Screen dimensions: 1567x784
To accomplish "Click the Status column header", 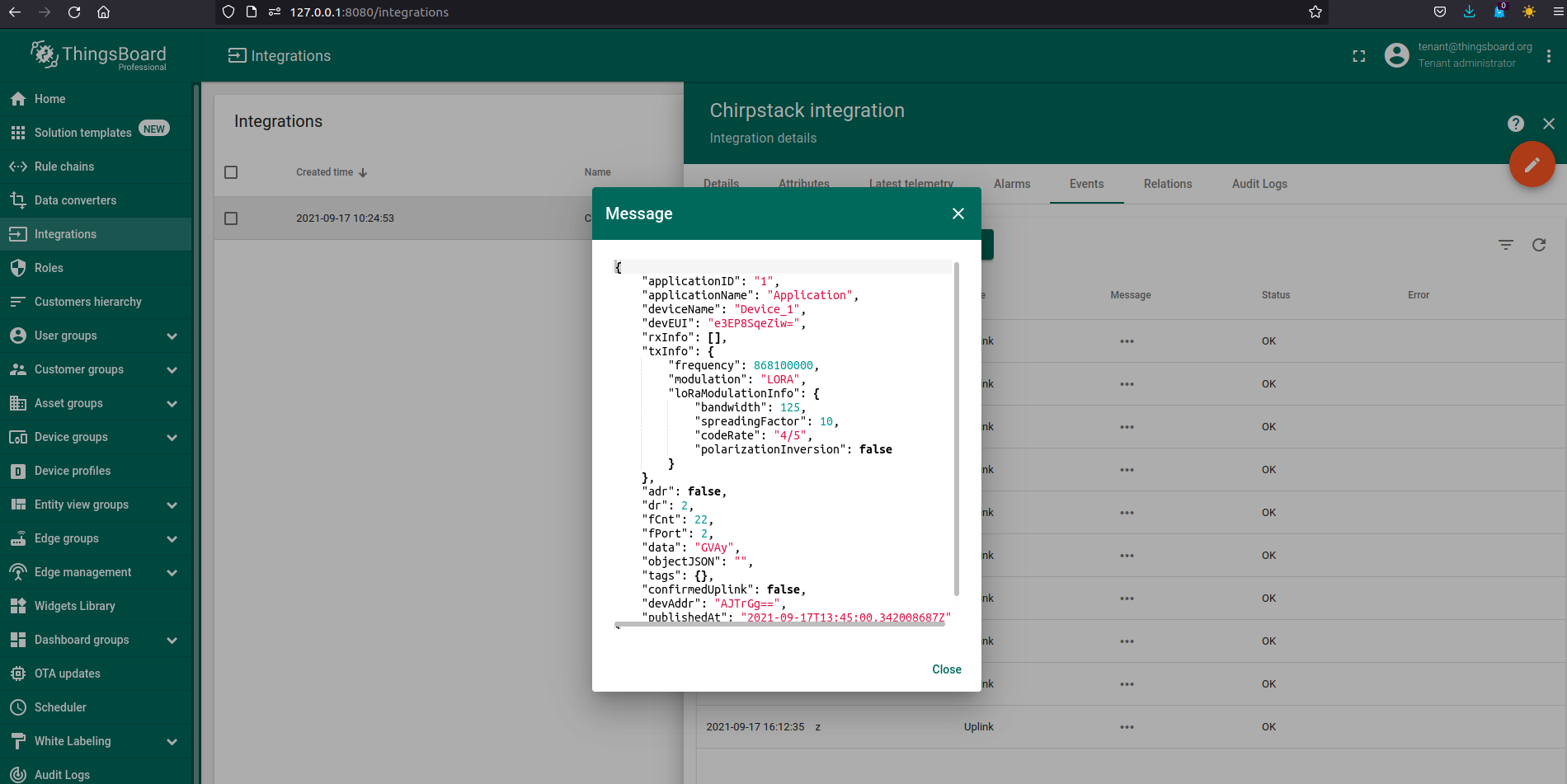I will coord(1275,295).
